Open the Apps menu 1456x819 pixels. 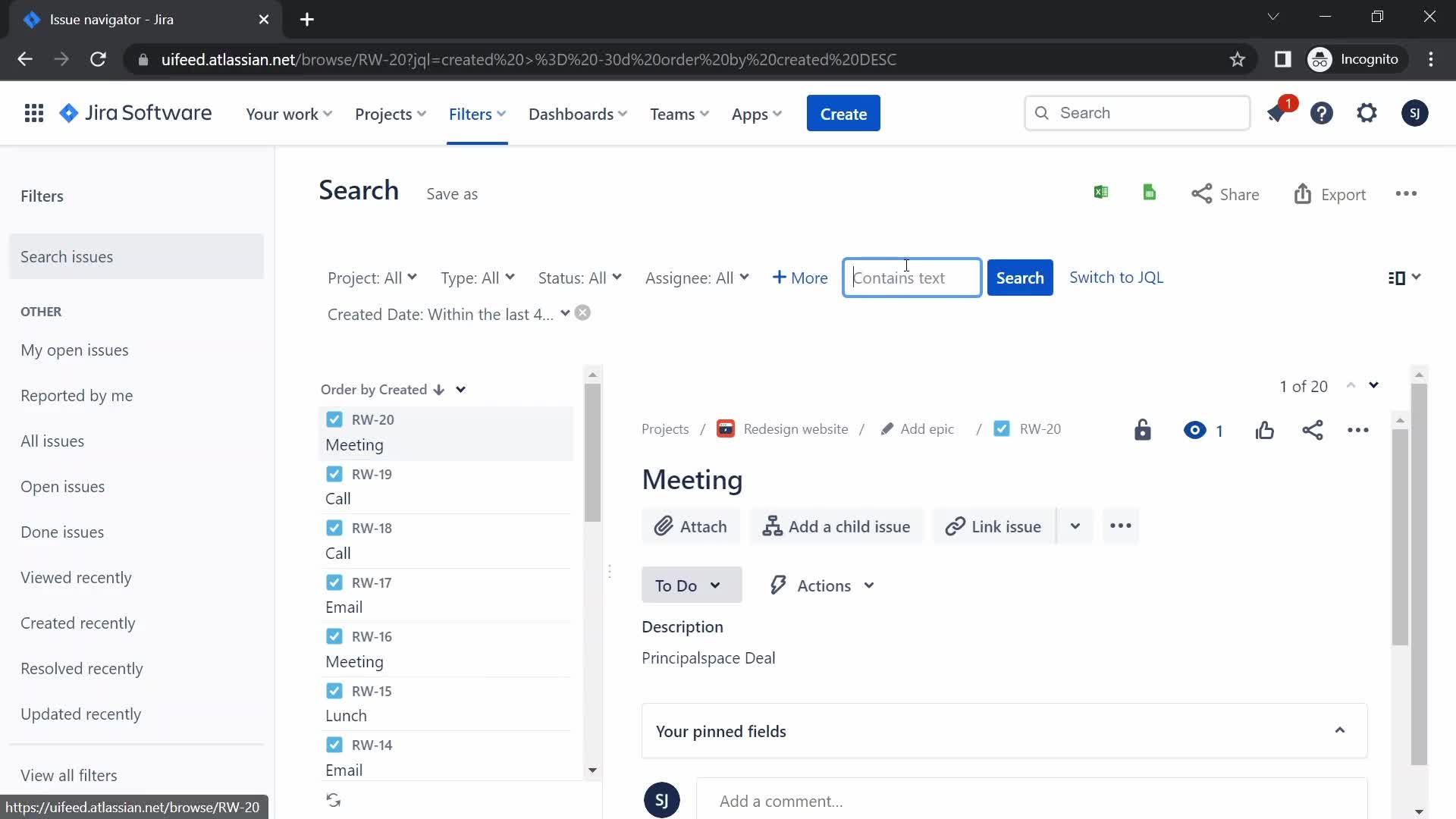[x=757, y=114]
